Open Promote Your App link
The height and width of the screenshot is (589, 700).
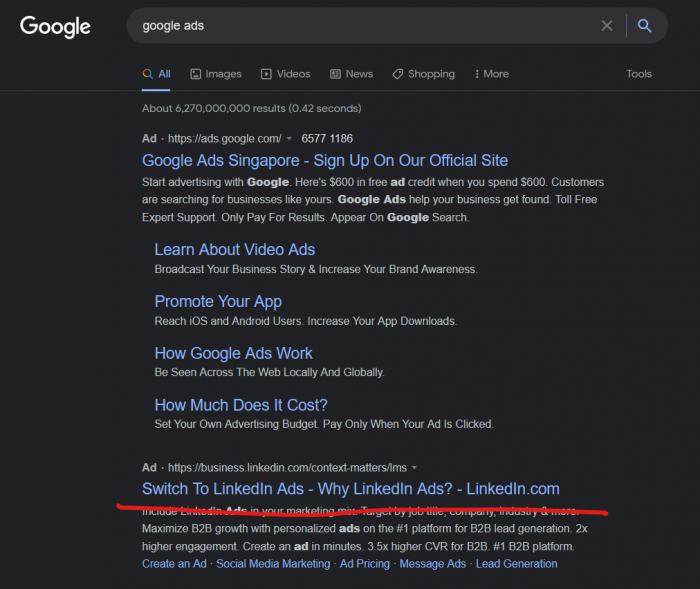218,302
